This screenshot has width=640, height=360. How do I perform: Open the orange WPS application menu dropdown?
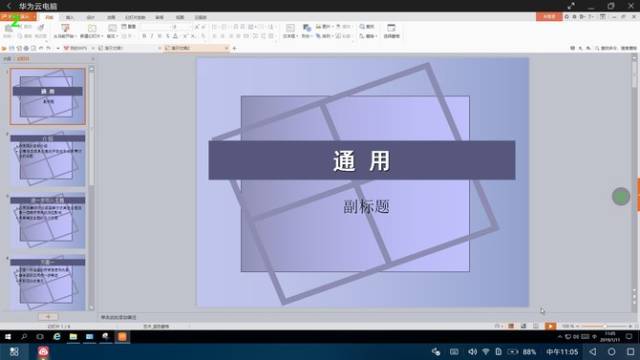click(x=18, y=17)
